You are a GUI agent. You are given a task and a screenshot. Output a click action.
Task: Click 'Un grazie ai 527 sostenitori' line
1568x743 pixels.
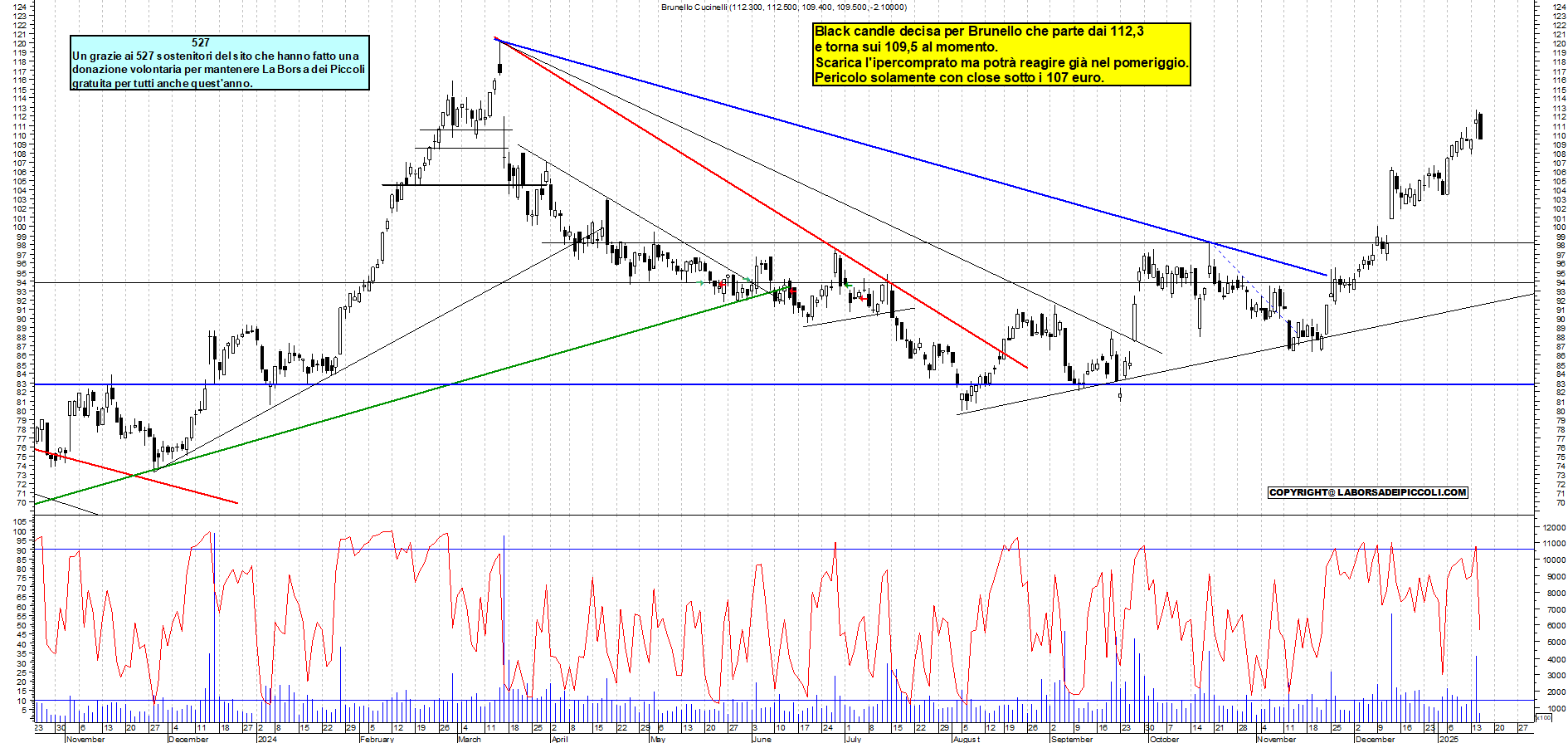tap(216, 56)
